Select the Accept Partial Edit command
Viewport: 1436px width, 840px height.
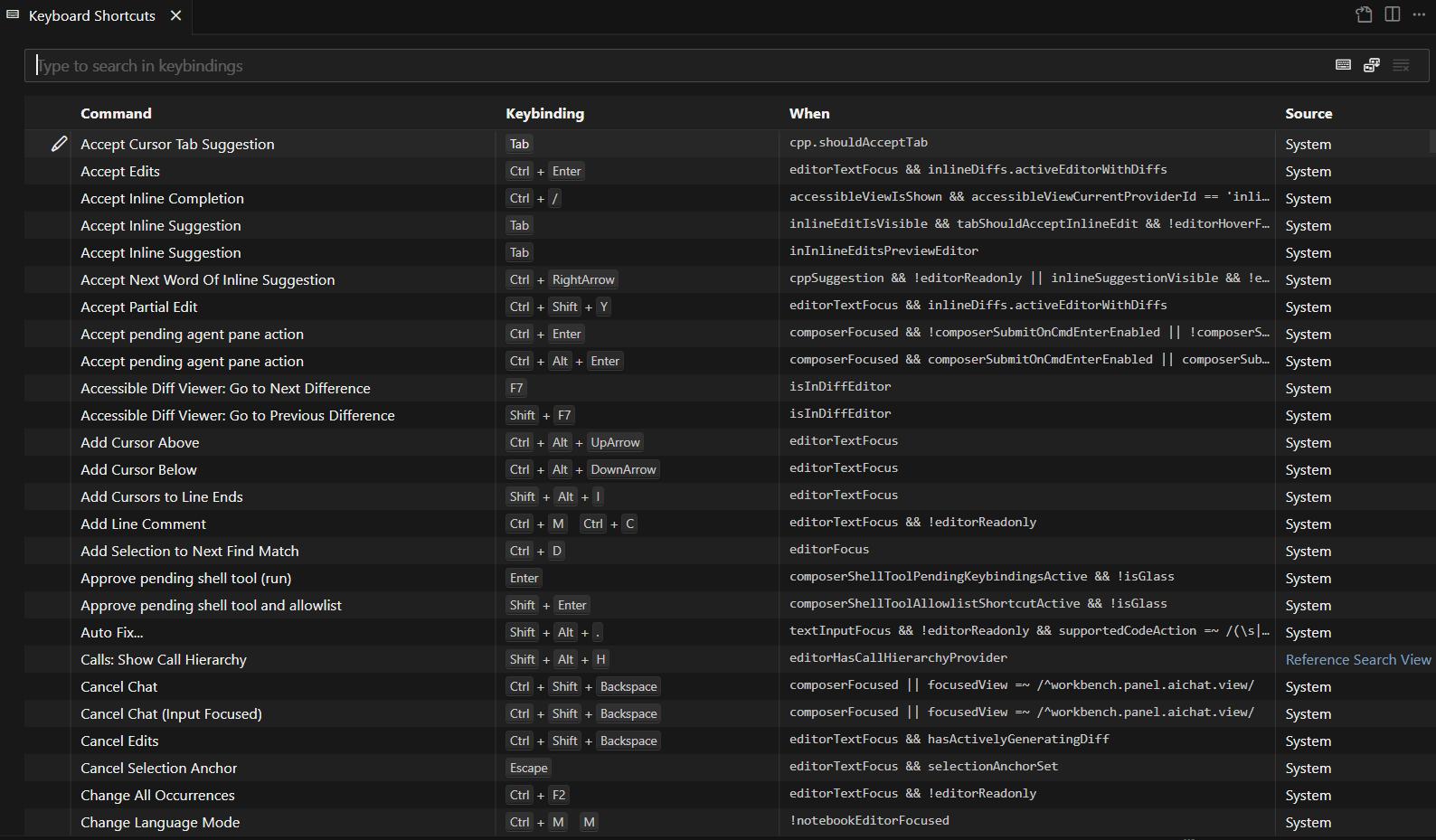pos(138,307)
